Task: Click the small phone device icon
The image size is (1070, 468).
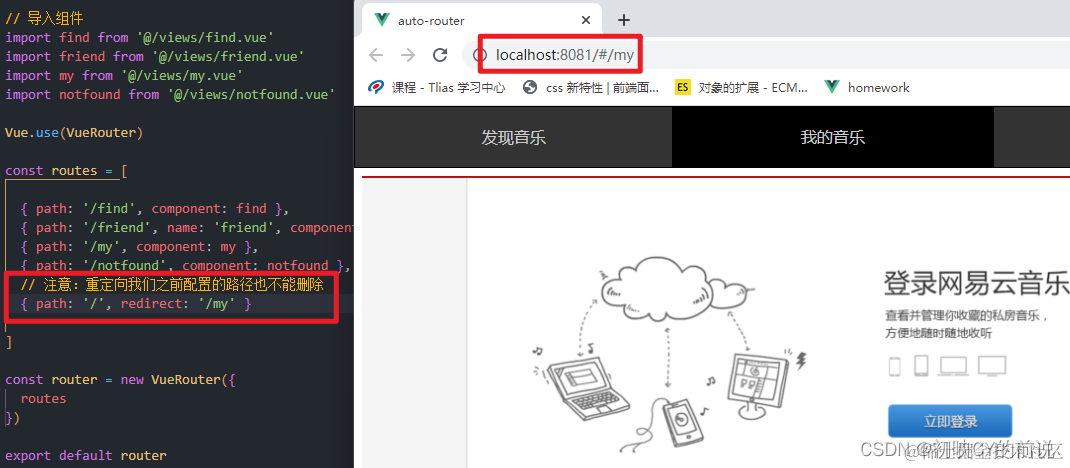Action: pos(895,366)
